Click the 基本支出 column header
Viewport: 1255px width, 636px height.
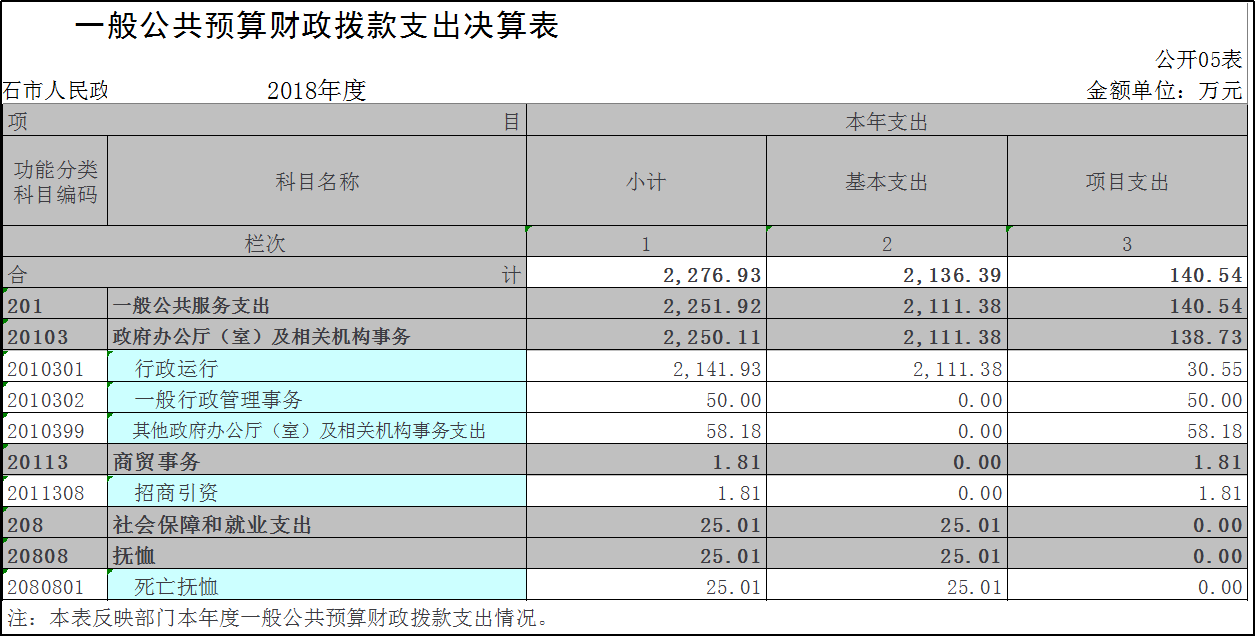[887, 182]
